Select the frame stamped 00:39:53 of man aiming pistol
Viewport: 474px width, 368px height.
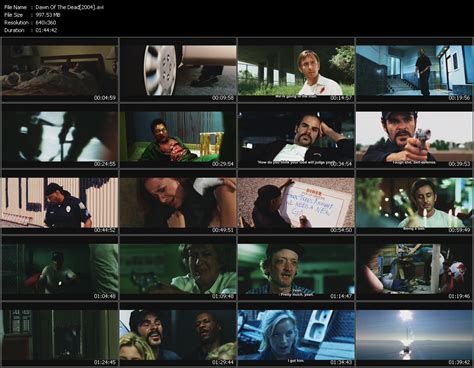[414, 136]
